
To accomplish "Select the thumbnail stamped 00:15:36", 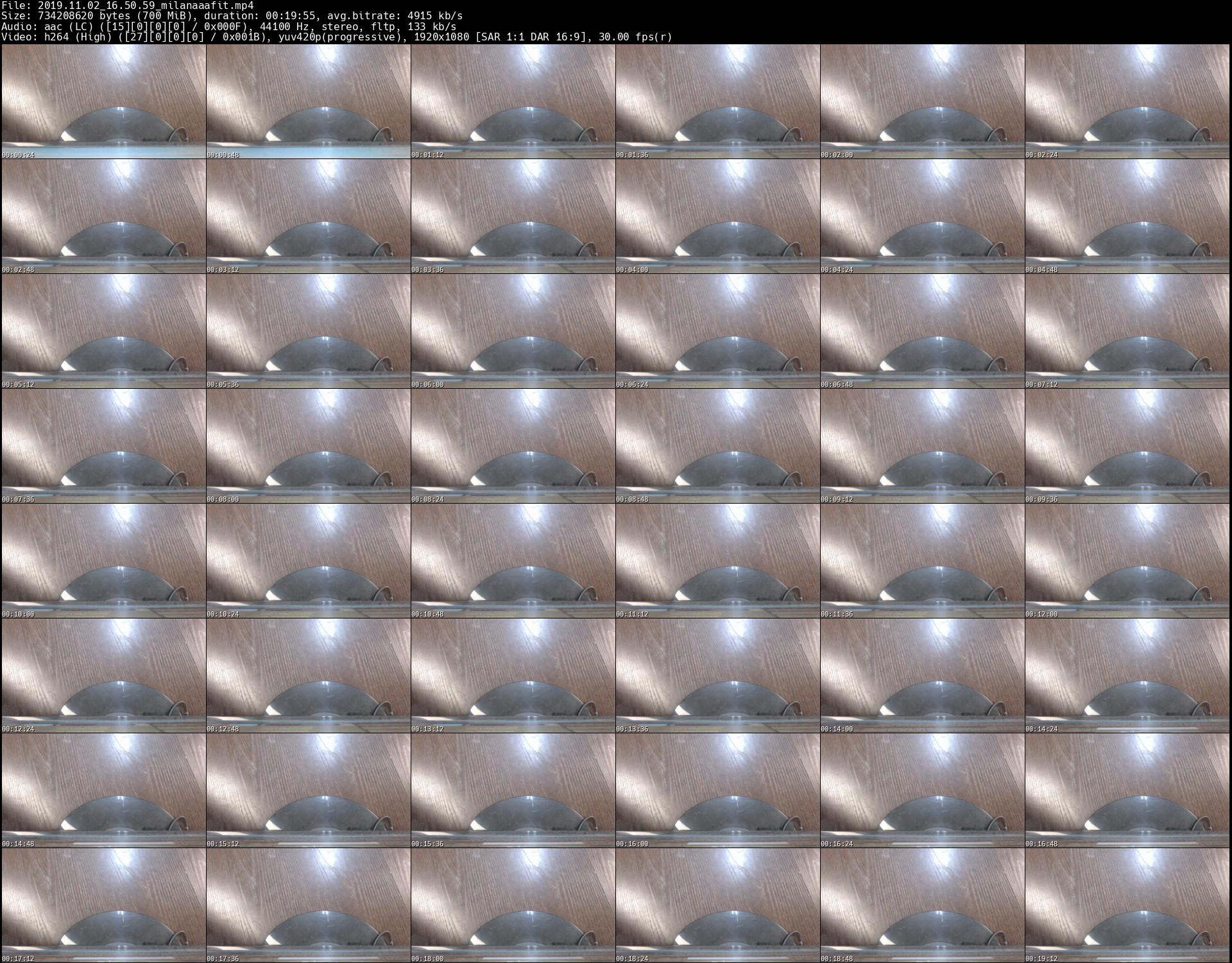I will coord(513,790).
